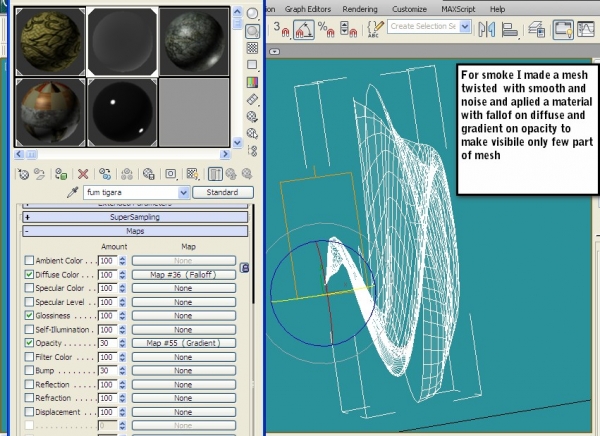Click the Make Preview icon
This screenshot has width=600, height=436.
pos(252,99)
